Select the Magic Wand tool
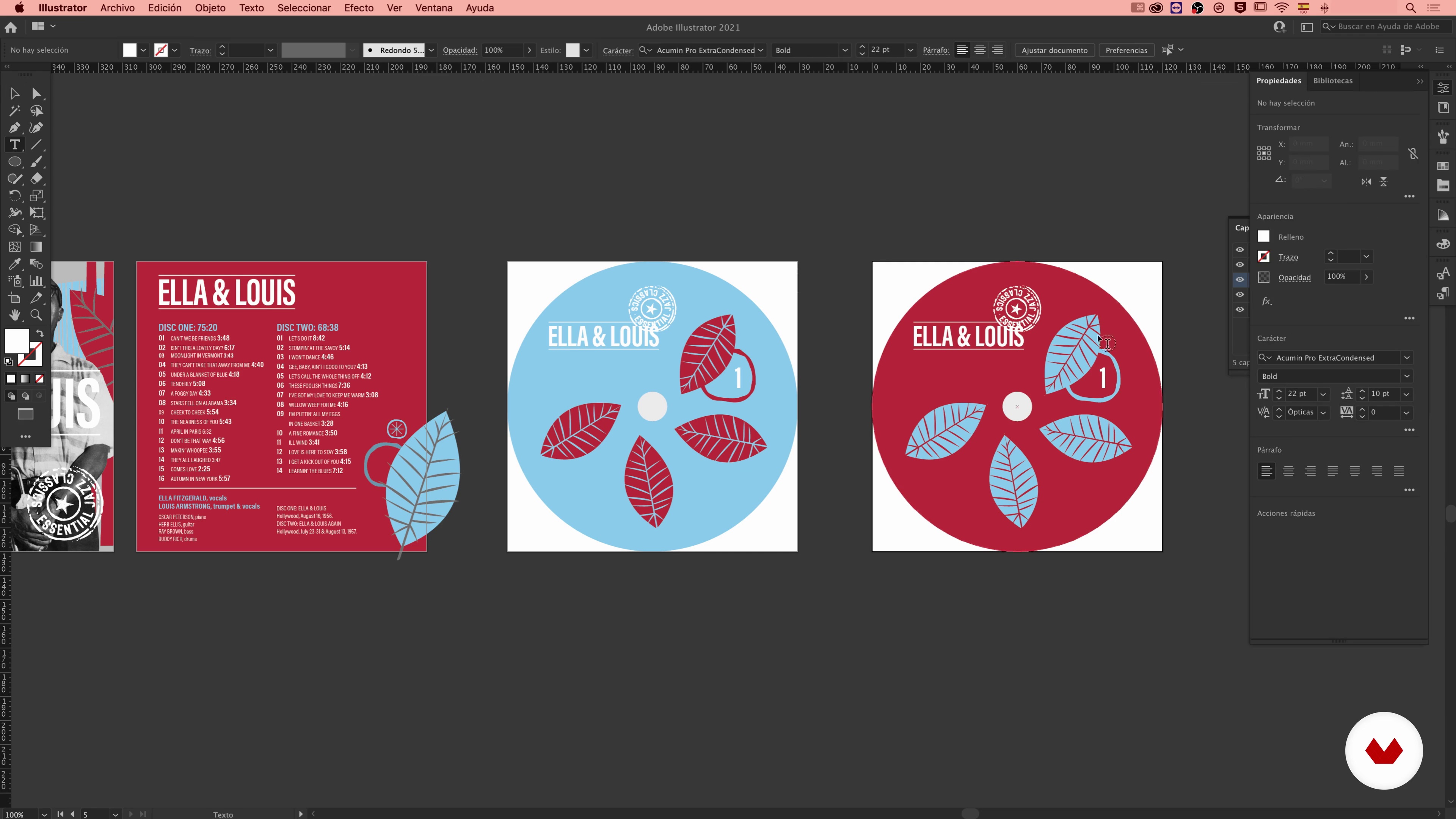The height and width of the screenshot is (819, 1456). [x=15, y=110]
